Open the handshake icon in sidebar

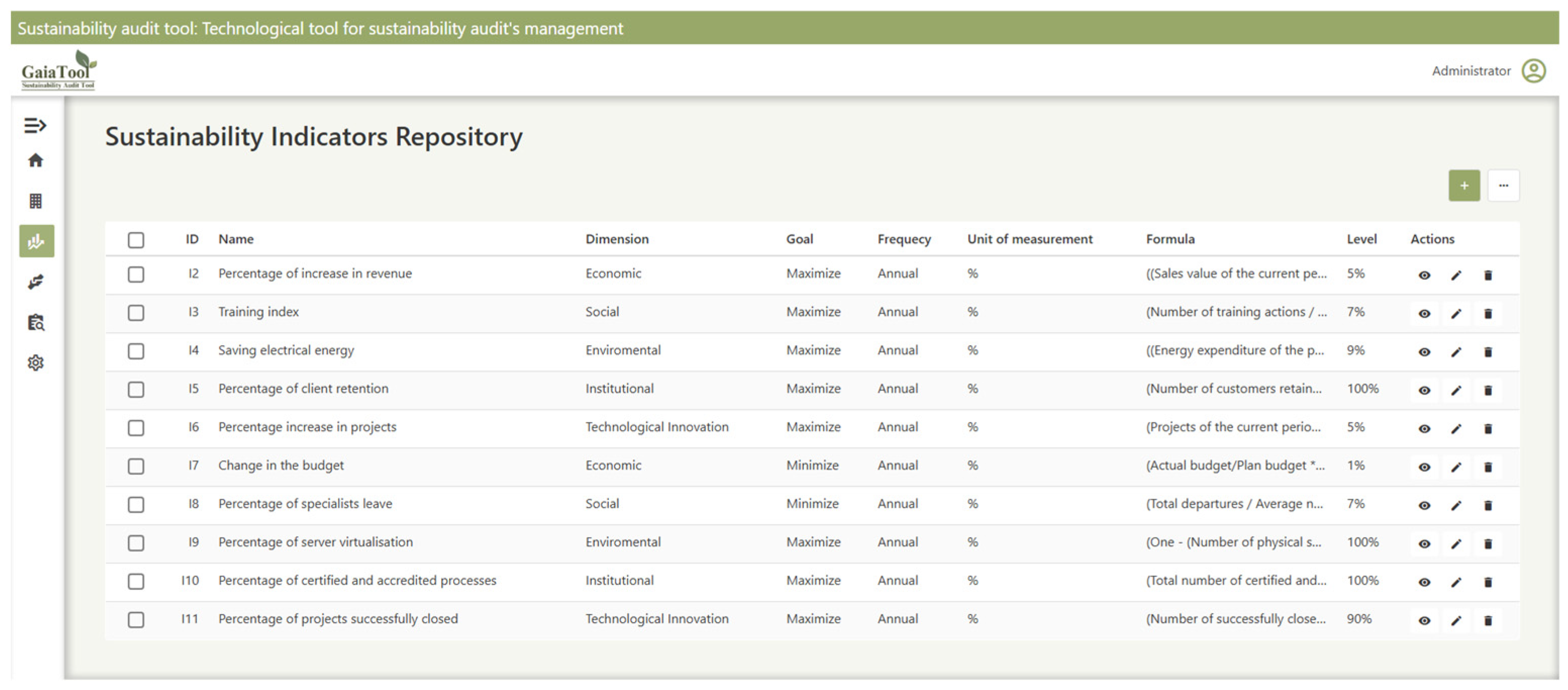[x=35, y=281]
